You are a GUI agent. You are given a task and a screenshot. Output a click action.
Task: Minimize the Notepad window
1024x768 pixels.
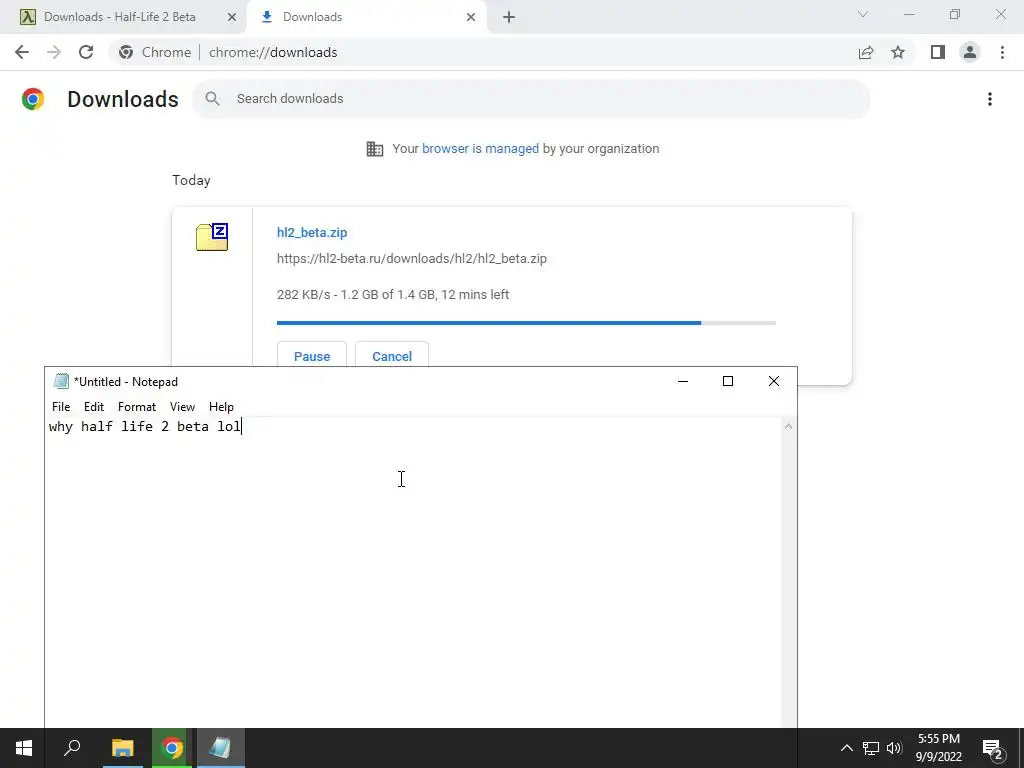[x=683, y=381]
